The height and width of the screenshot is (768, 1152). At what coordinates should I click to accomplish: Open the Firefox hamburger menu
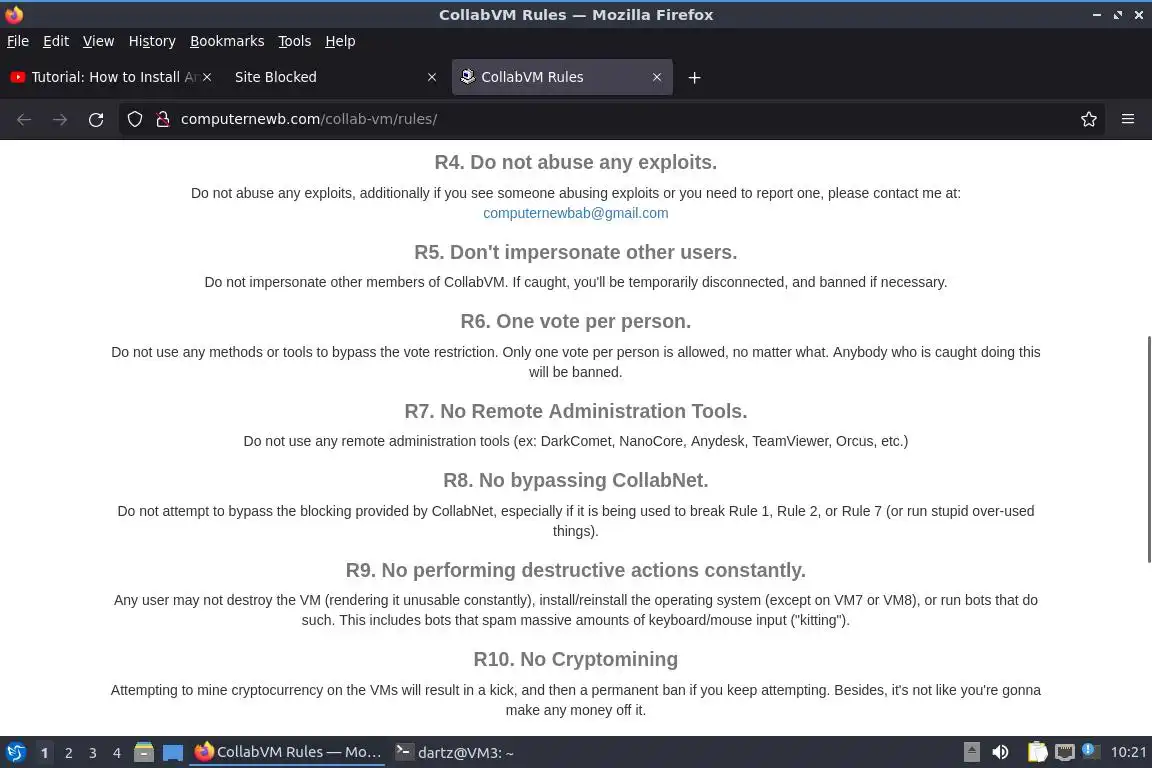click(1128, 119)
